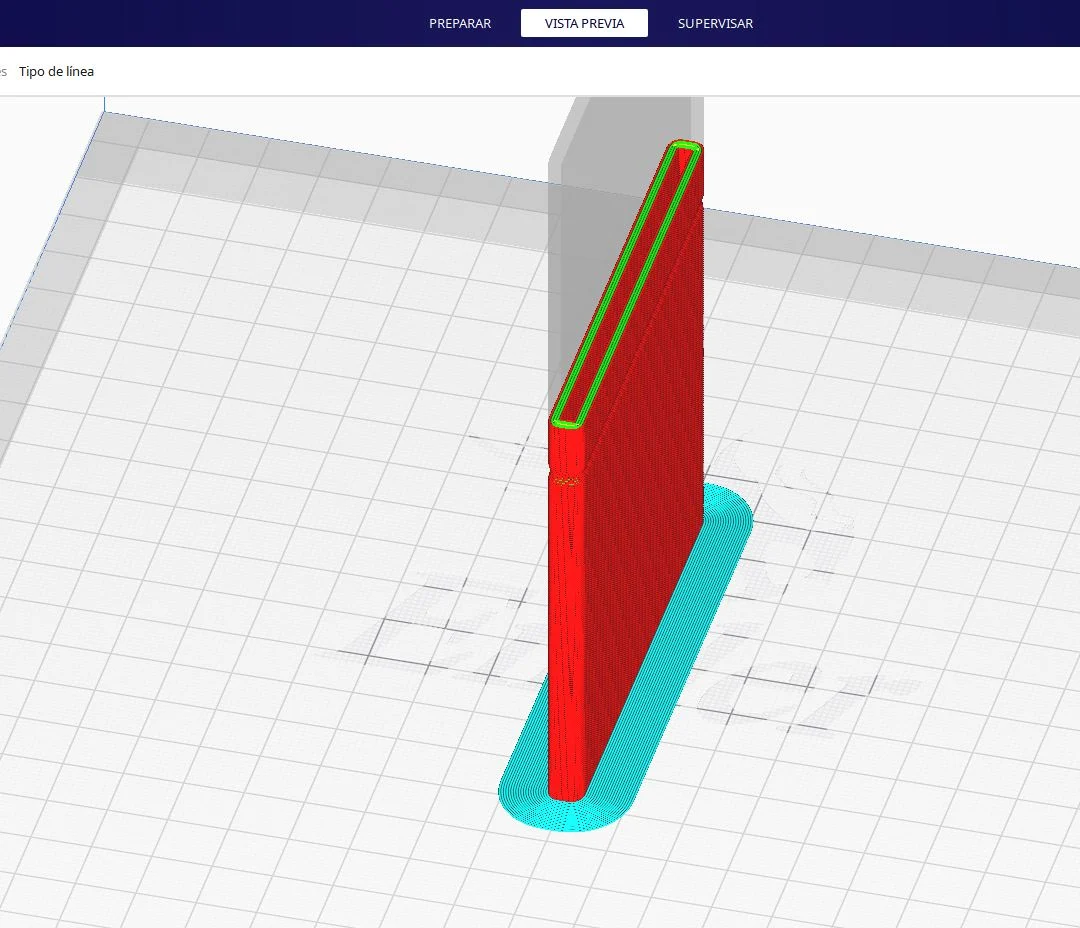This screenshot has width=1080, height=928.
Task: Switch to the PREPARAR stage tab
Action: point(459,23)
